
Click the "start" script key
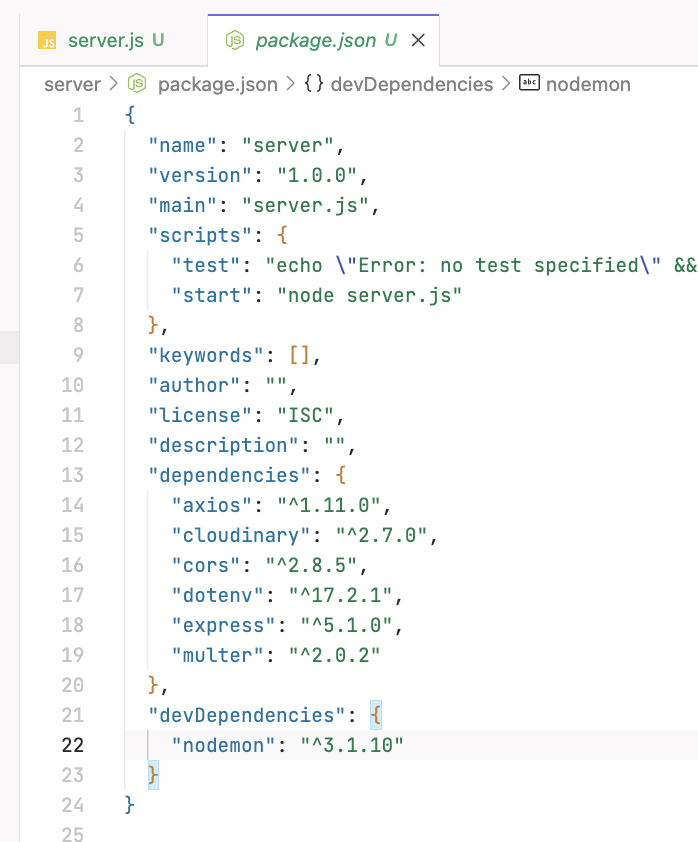(x=212, y=295)
